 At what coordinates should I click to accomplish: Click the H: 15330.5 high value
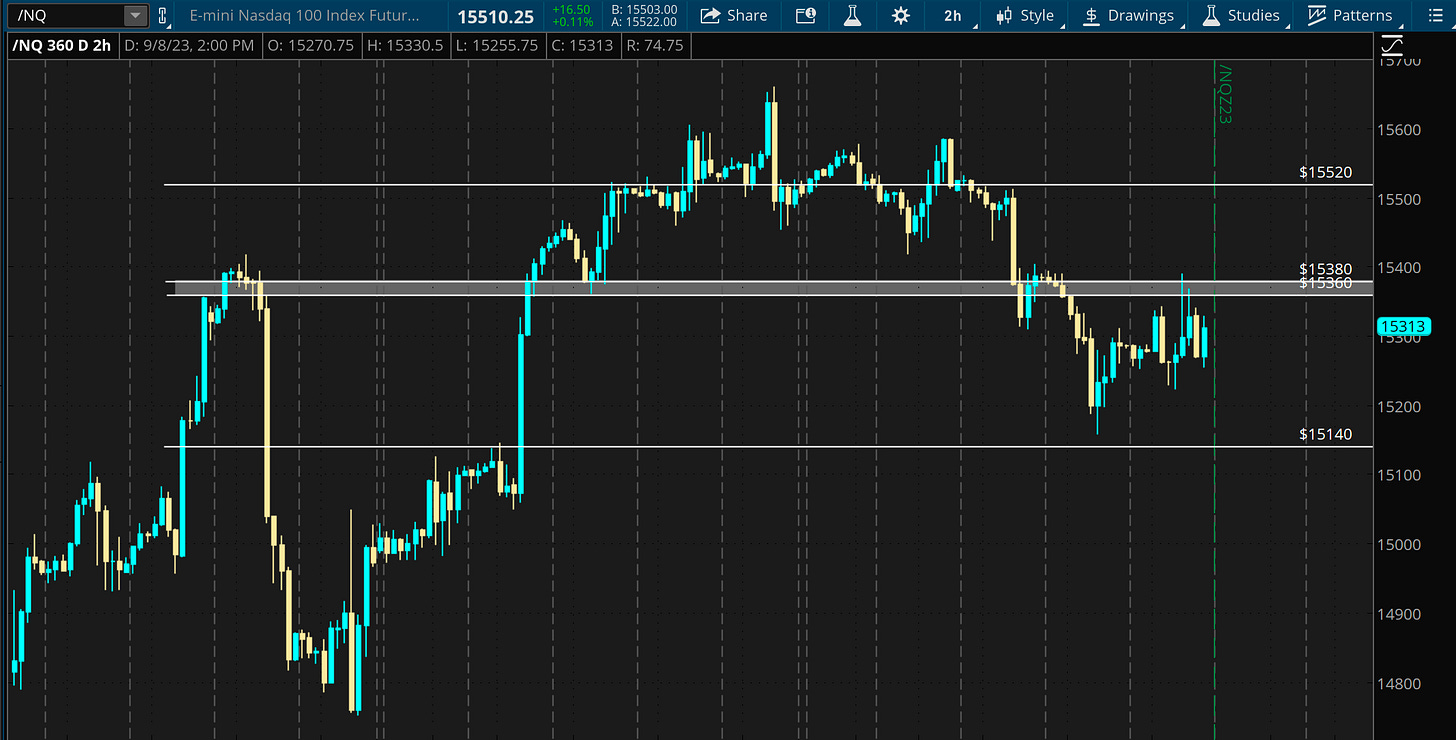tap(407, 46)
